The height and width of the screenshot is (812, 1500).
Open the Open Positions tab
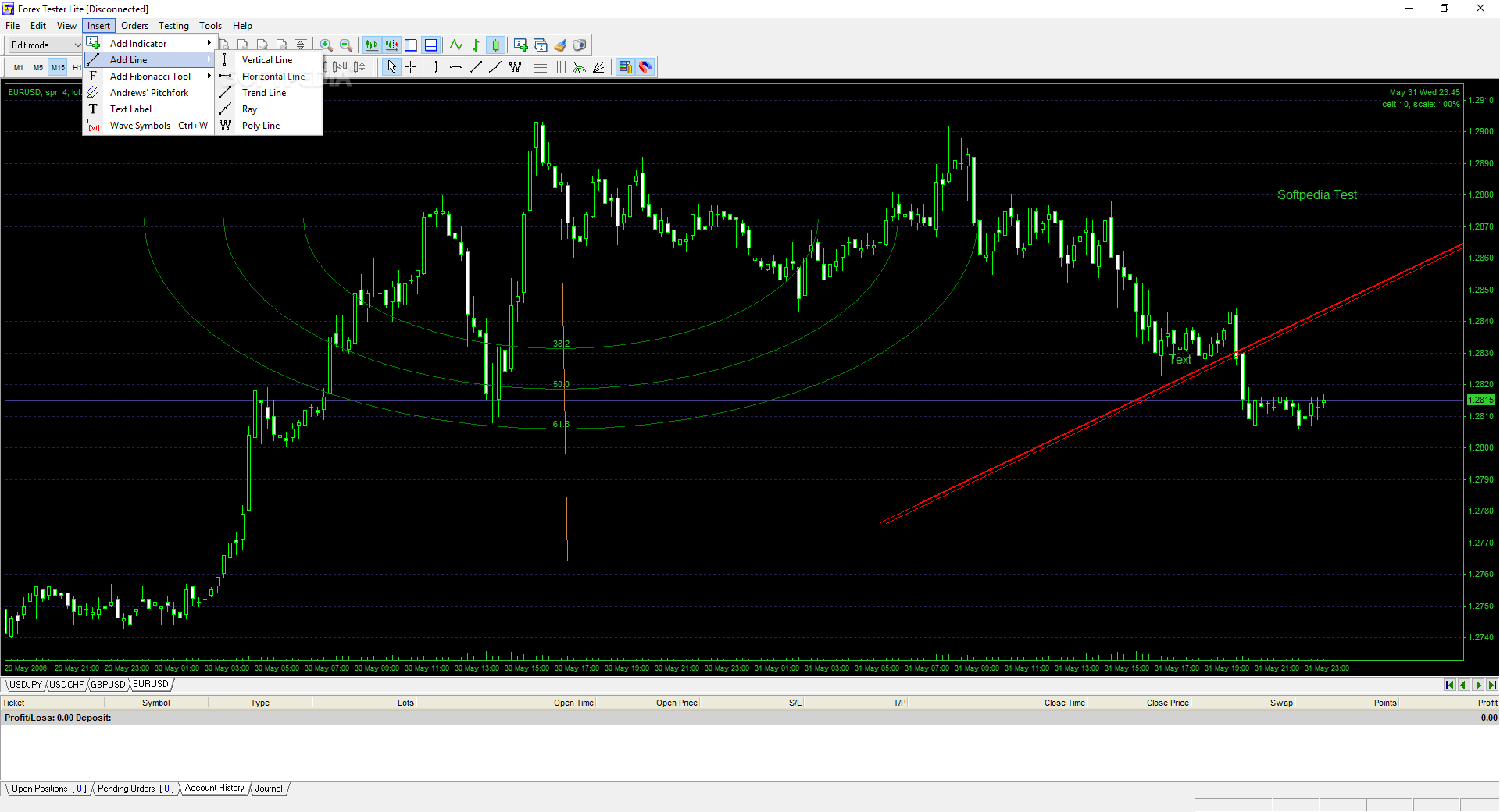(x=48, y=789)
